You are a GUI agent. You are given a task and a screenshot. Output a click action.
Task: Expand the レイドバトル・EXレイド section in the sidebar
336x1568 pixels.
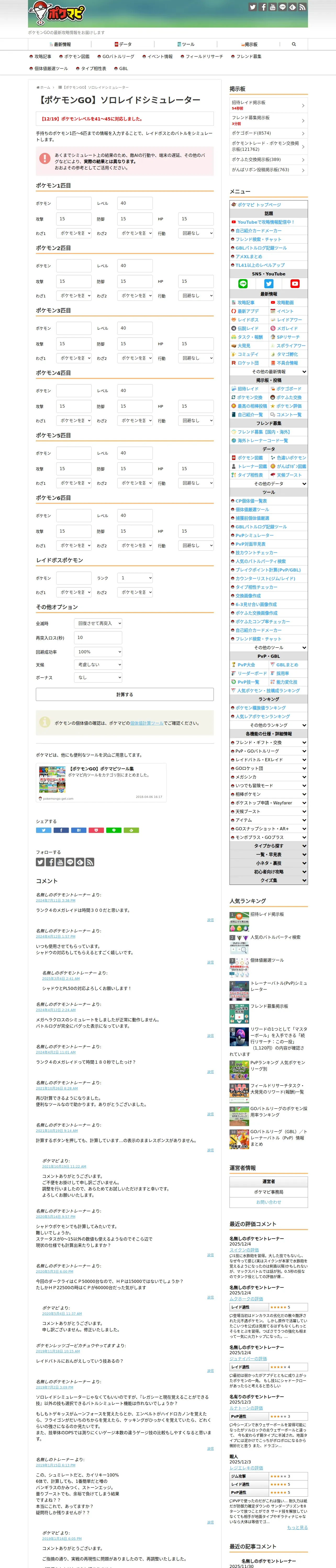[269, 760]
